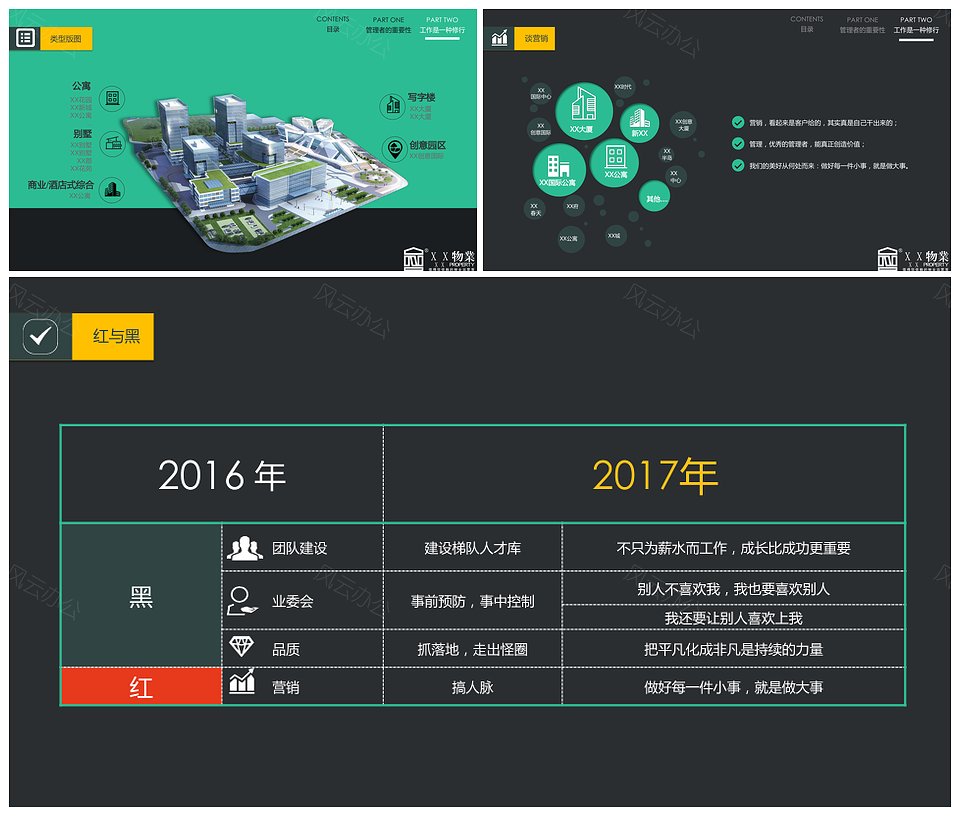Click the small XX中心 bubble

point(675,176)
